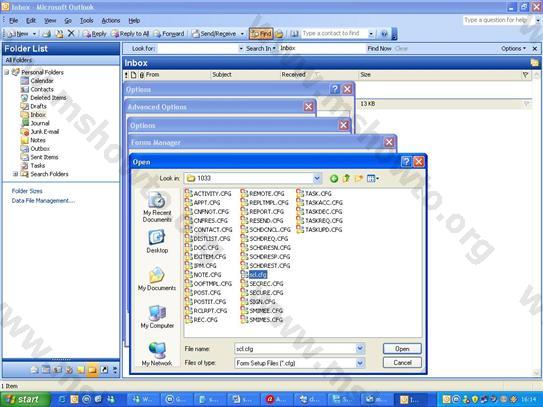Go back using green arrow in Open dialog
543x407 pixels.
click(334, 178)
